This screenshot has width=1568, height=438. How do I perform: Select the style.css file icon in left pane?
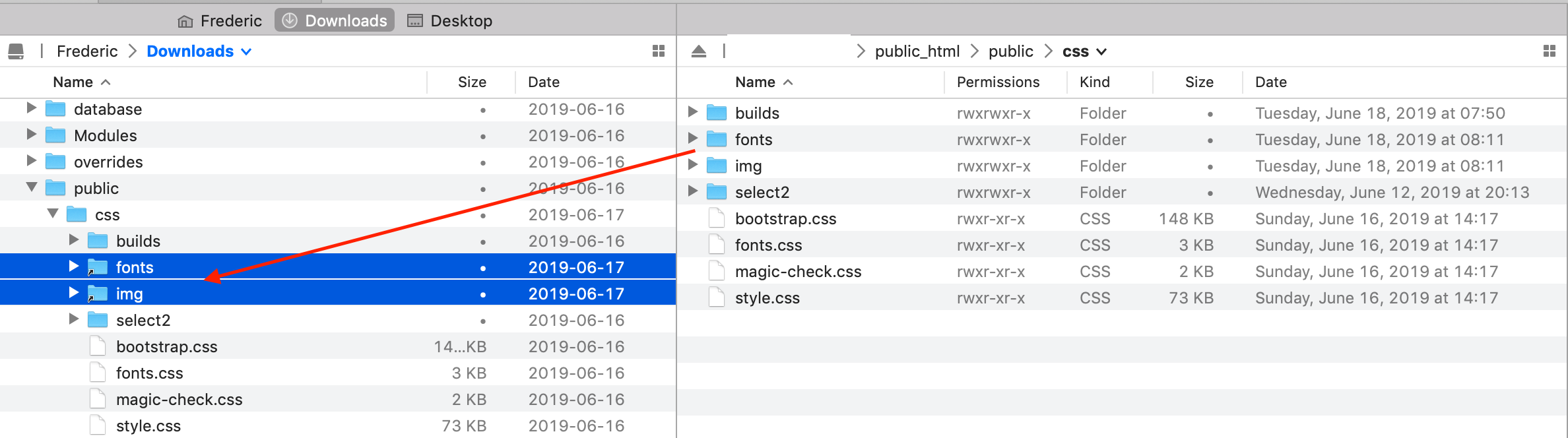point(98,425)
